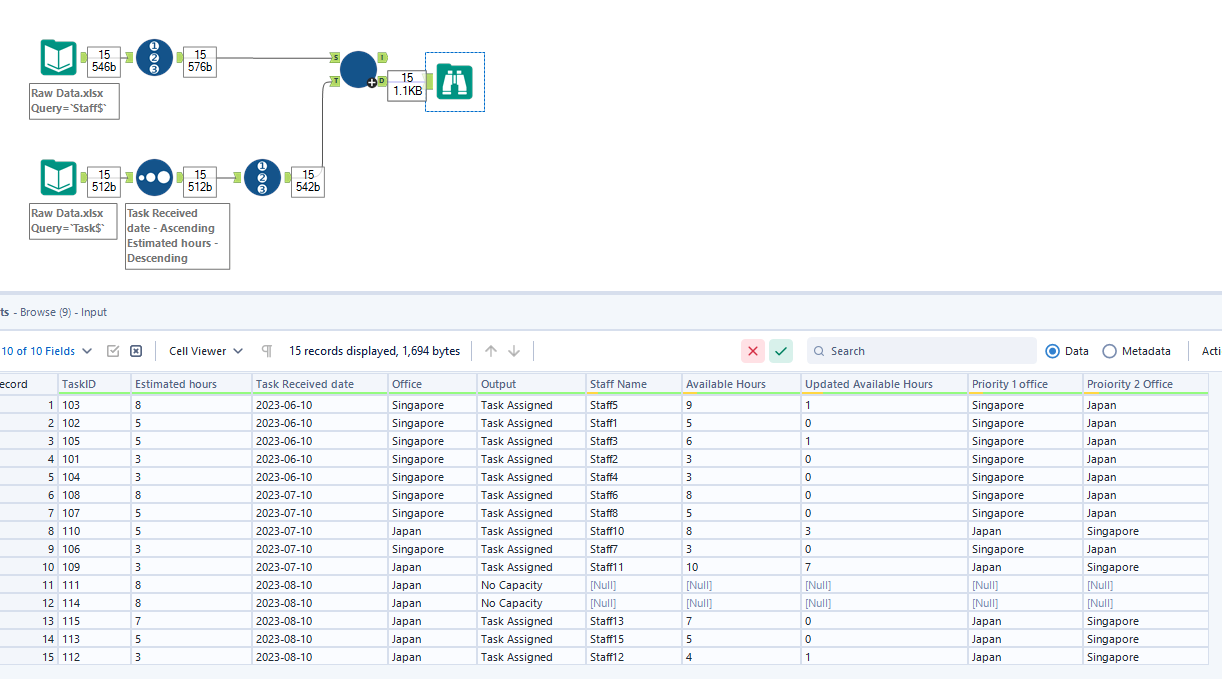Viewport: 1222px width, 679px height.
Task: Select the Metadata radio button
Action: pos(1110,351)
